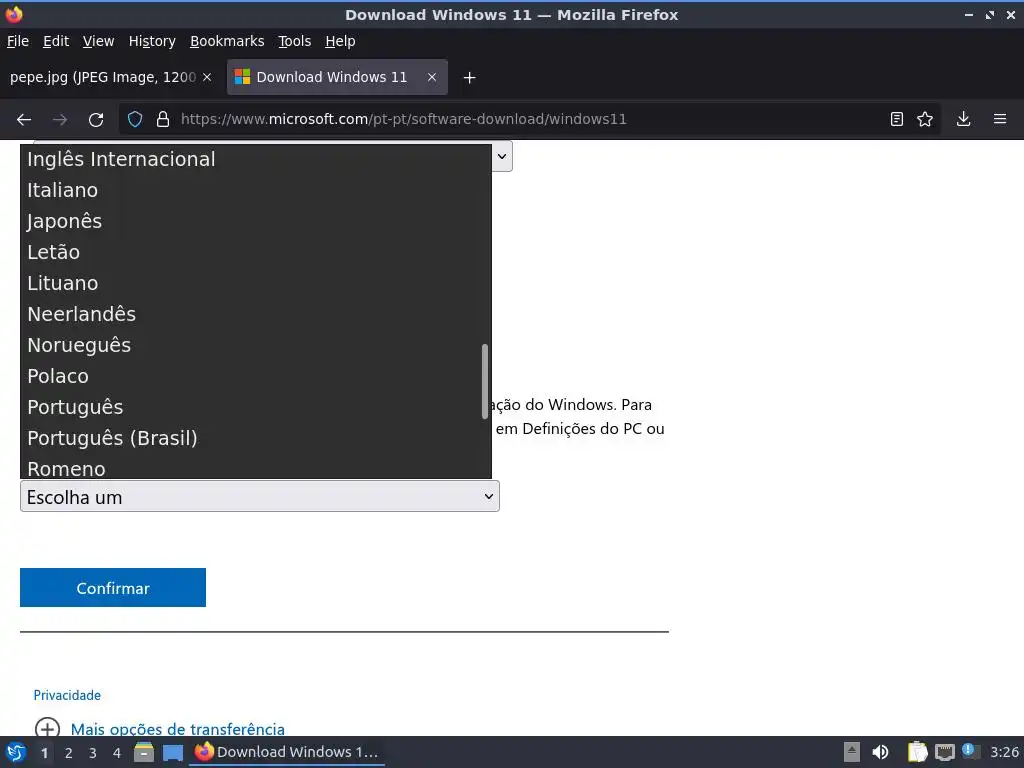Image resolution: width=1024 pixels, height=768 pixels.
Task: Open Firefox hamburger application menu
Action: point(1000,119)
